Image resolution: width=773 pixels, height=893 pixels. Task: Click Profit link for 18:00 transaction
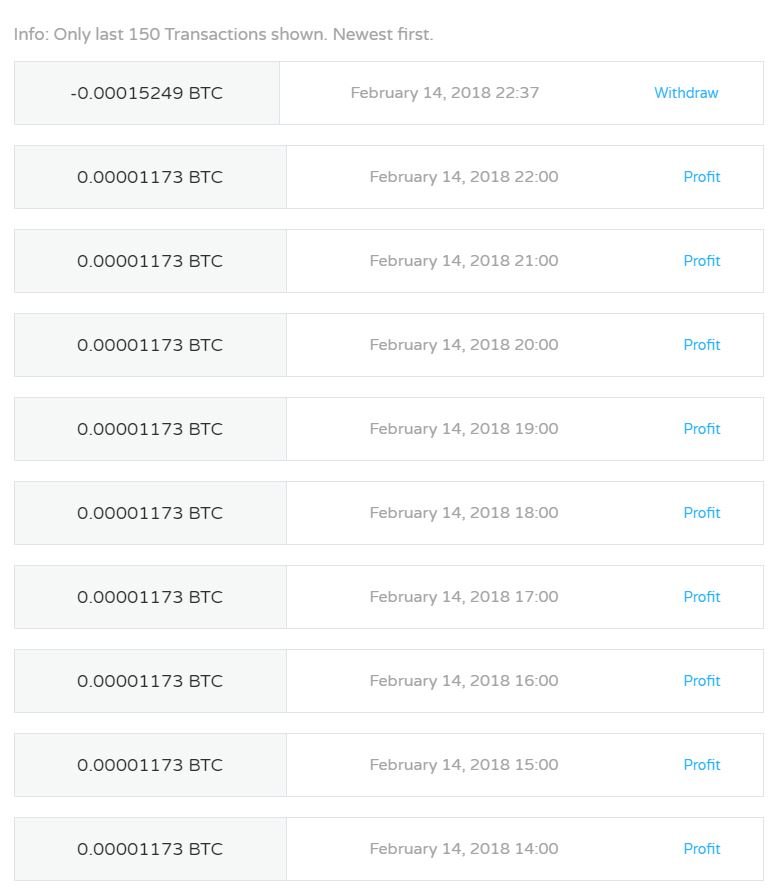(701, 513)
